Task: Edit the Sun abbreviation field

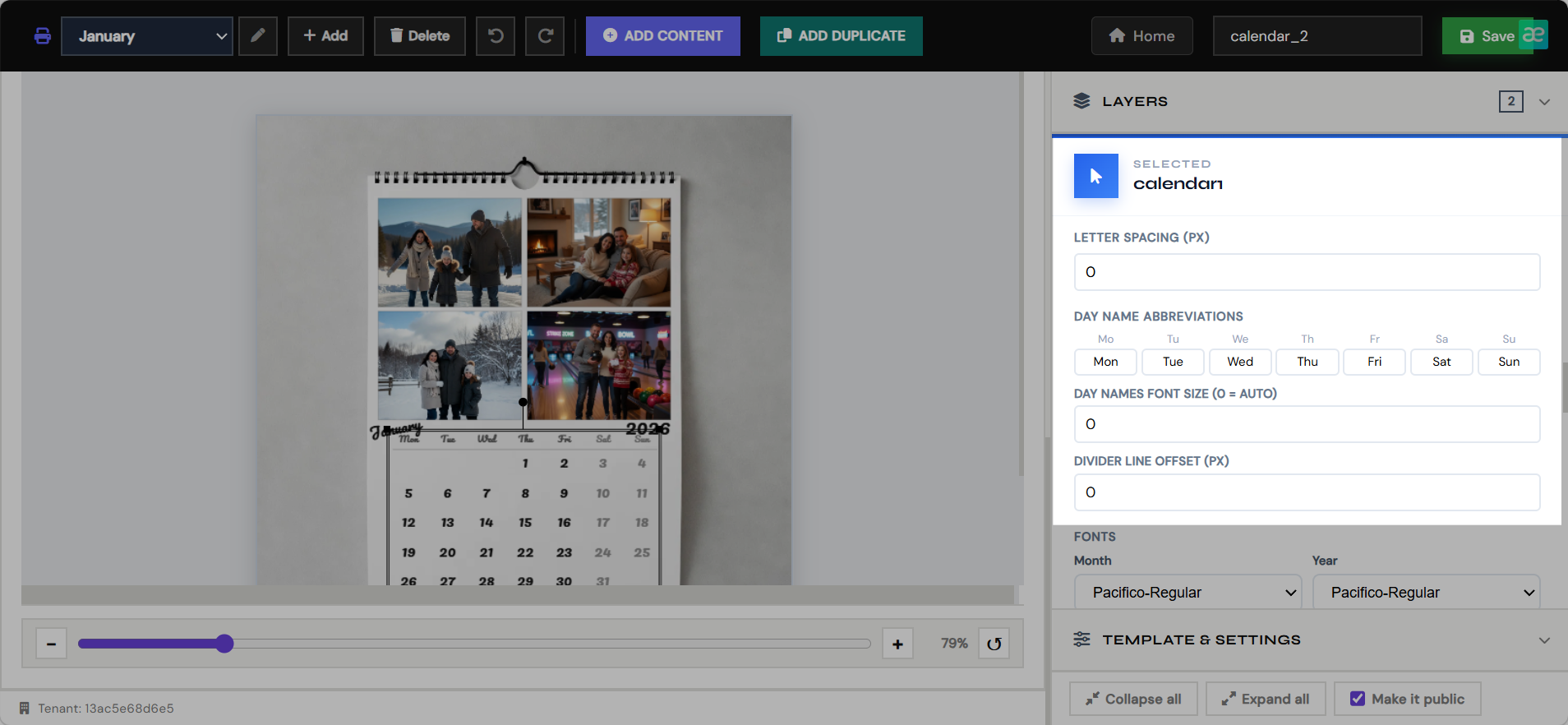Action: pos(1509,362)
